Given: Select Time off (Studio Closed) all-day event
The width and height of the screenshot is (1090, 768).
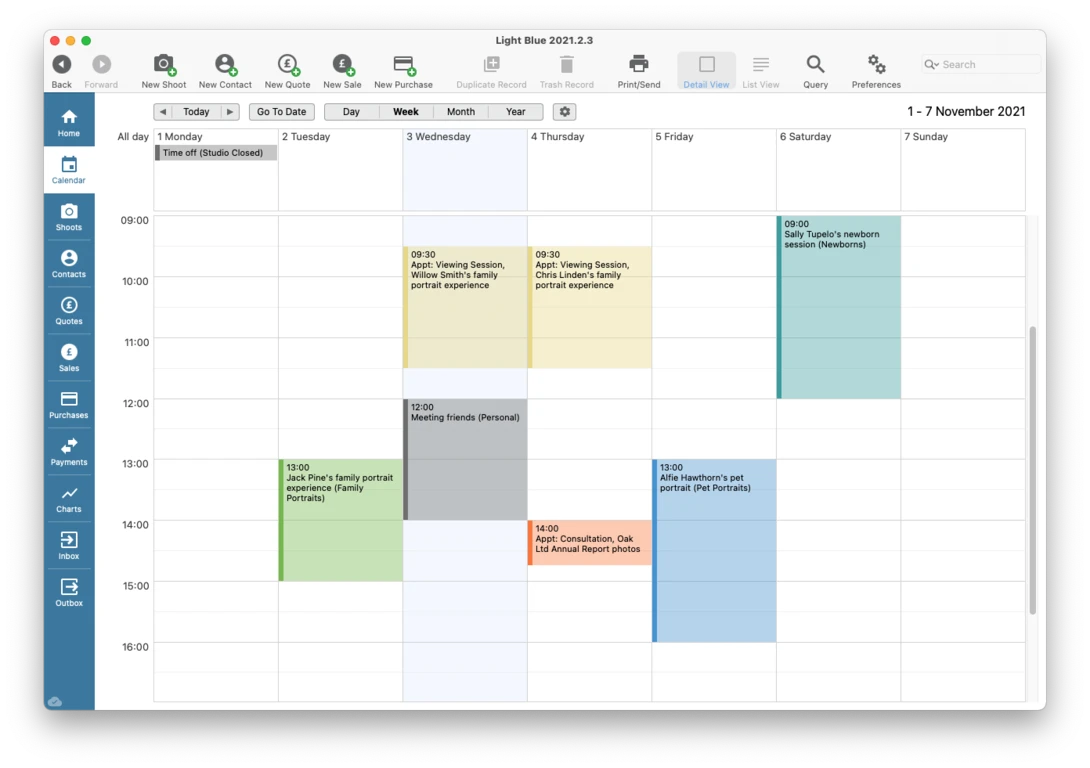Looking at the screenshot, I should 216,153.
